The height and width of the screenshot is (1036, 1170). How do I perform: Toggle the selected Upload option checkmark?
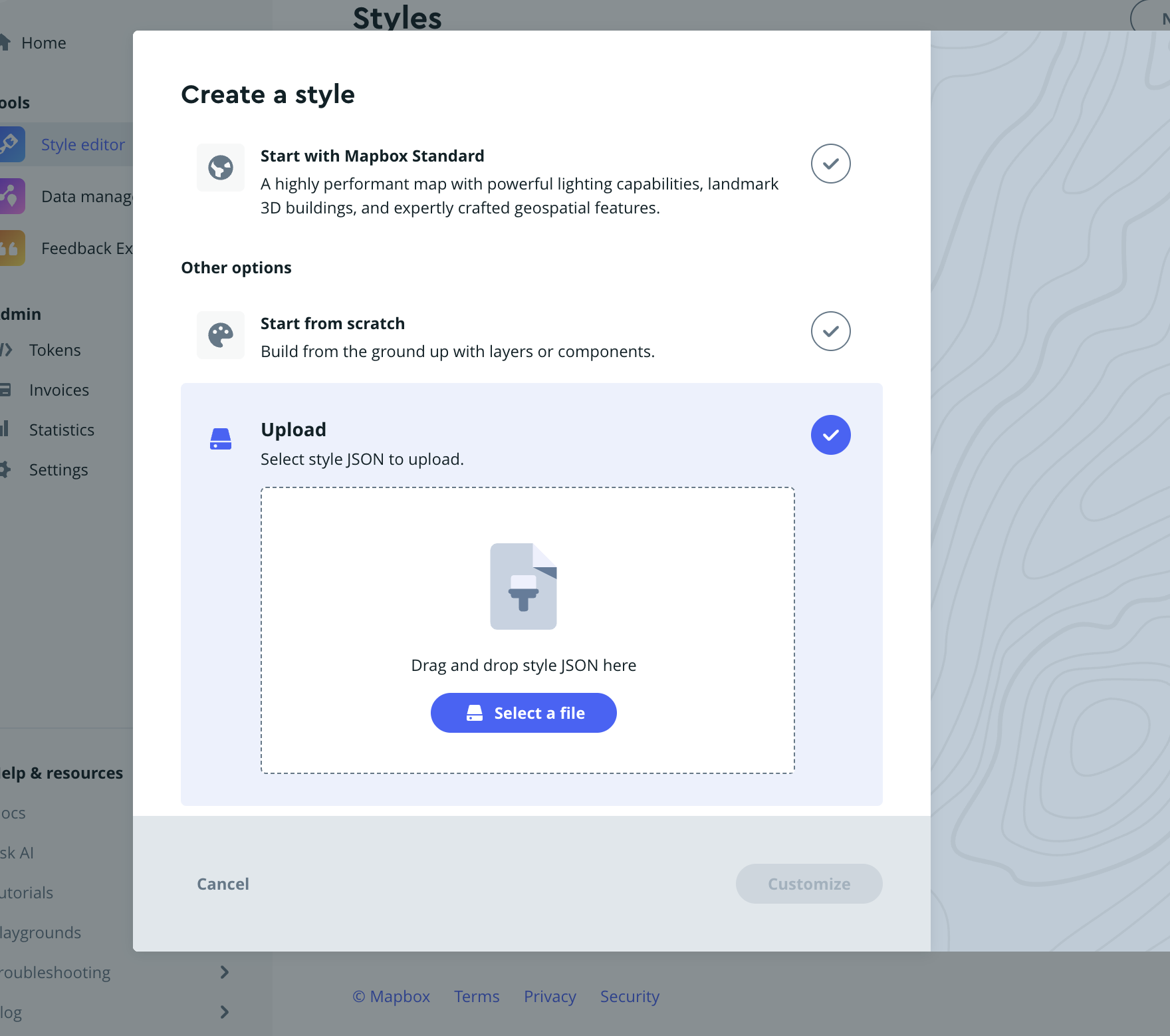[830, 435]
